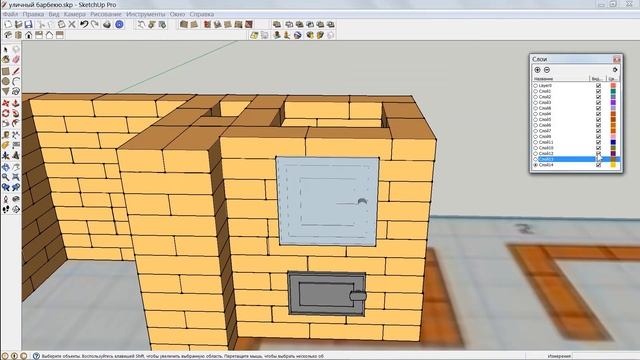Click the Цвет color column header
Screen dimensions: 640x360
(x=613, y=78)
